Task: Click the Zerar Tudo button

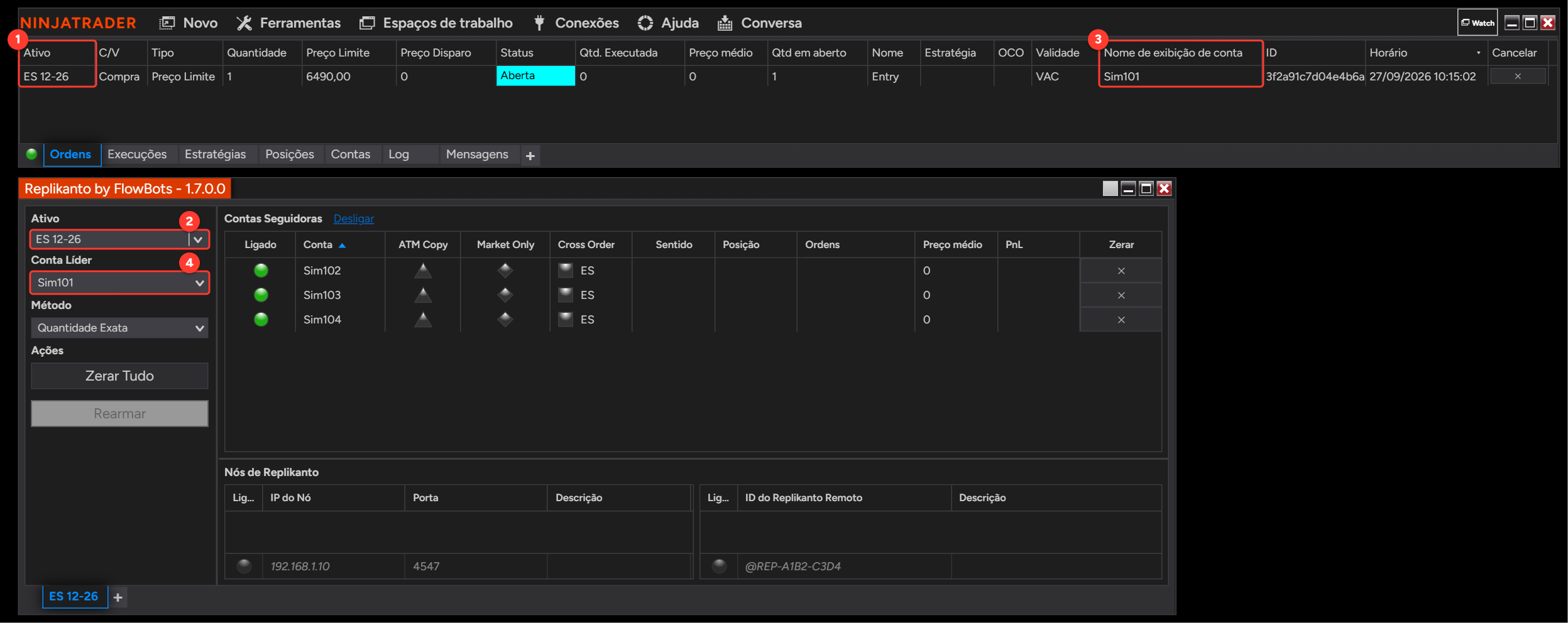Action: coord(119,376)
